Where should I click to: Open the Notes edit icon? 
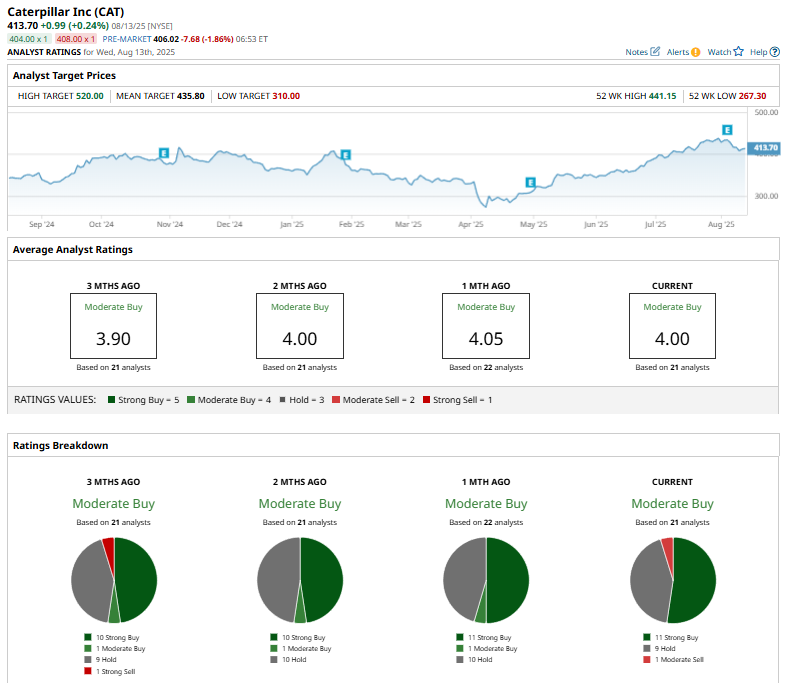pos(655,52)
